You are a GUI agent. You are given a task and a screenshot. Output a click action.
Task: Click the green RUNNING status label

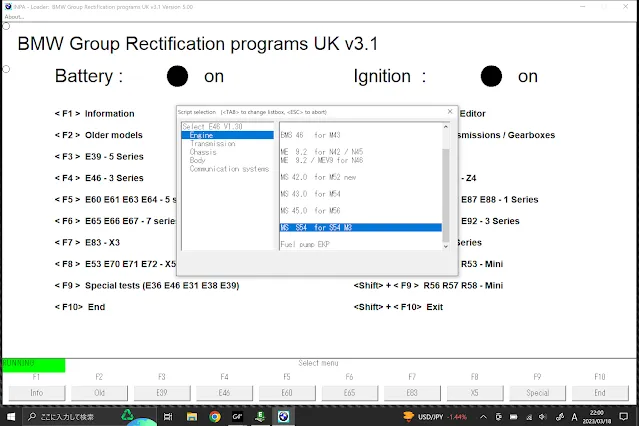coord(33,365)
